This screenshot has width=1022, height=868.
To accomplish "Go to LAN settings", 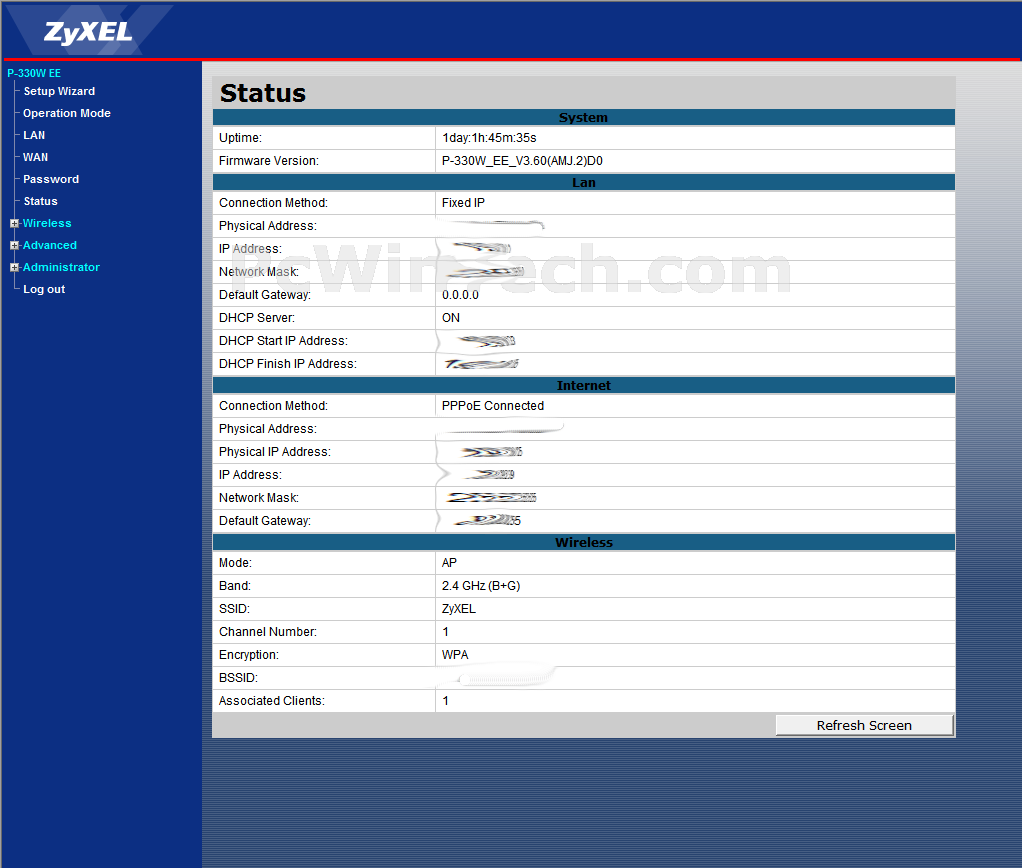I will 34,135.
